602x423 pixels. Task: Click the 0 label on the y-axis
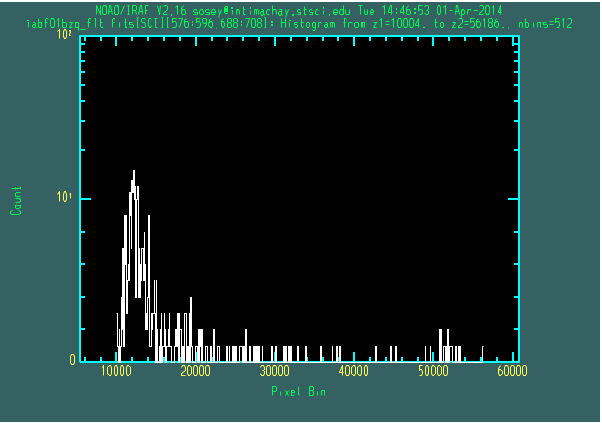tap(71, 360)
